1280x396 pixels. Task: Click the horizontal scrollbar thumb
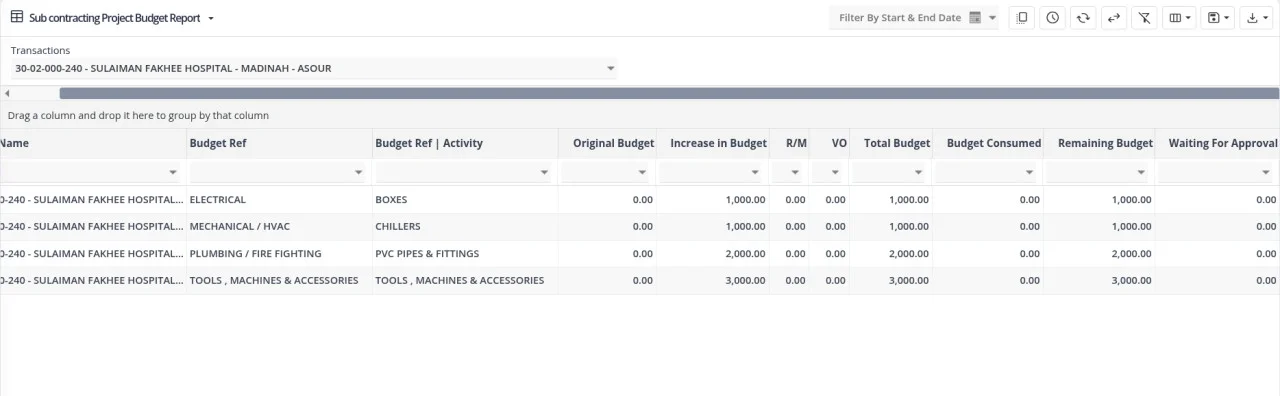[669, 93]
